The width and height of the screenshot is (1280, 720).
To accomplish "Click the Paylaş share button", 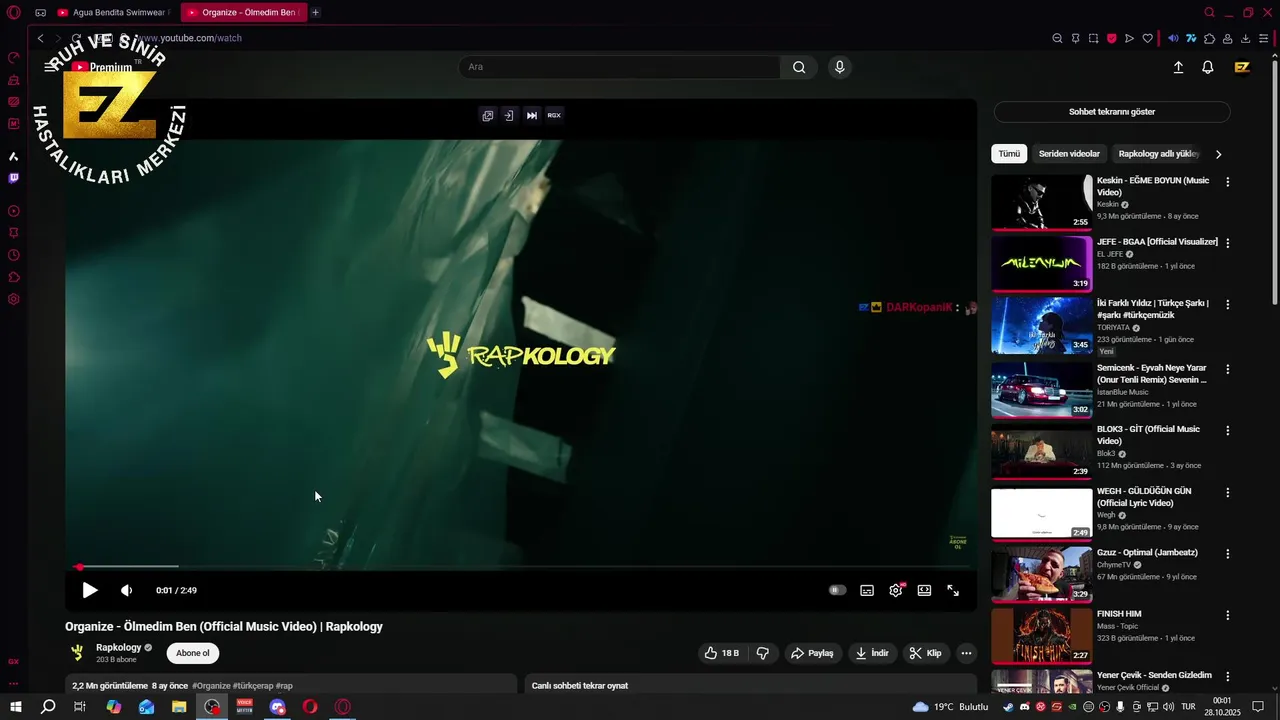I will [812, 653].
